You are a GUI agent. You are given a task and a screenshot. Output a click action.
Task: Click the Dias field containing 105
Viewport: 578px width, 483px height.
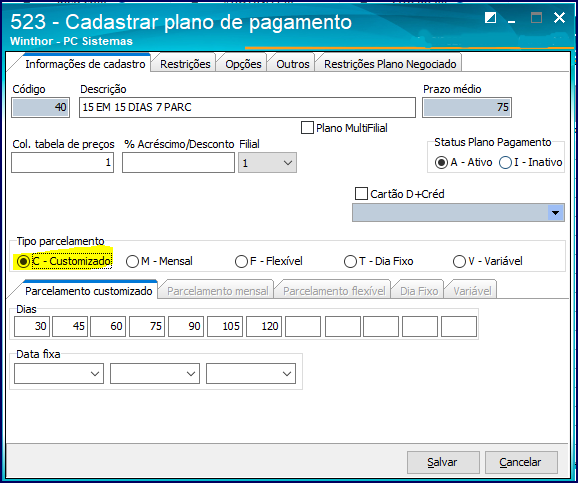point(225,326)
